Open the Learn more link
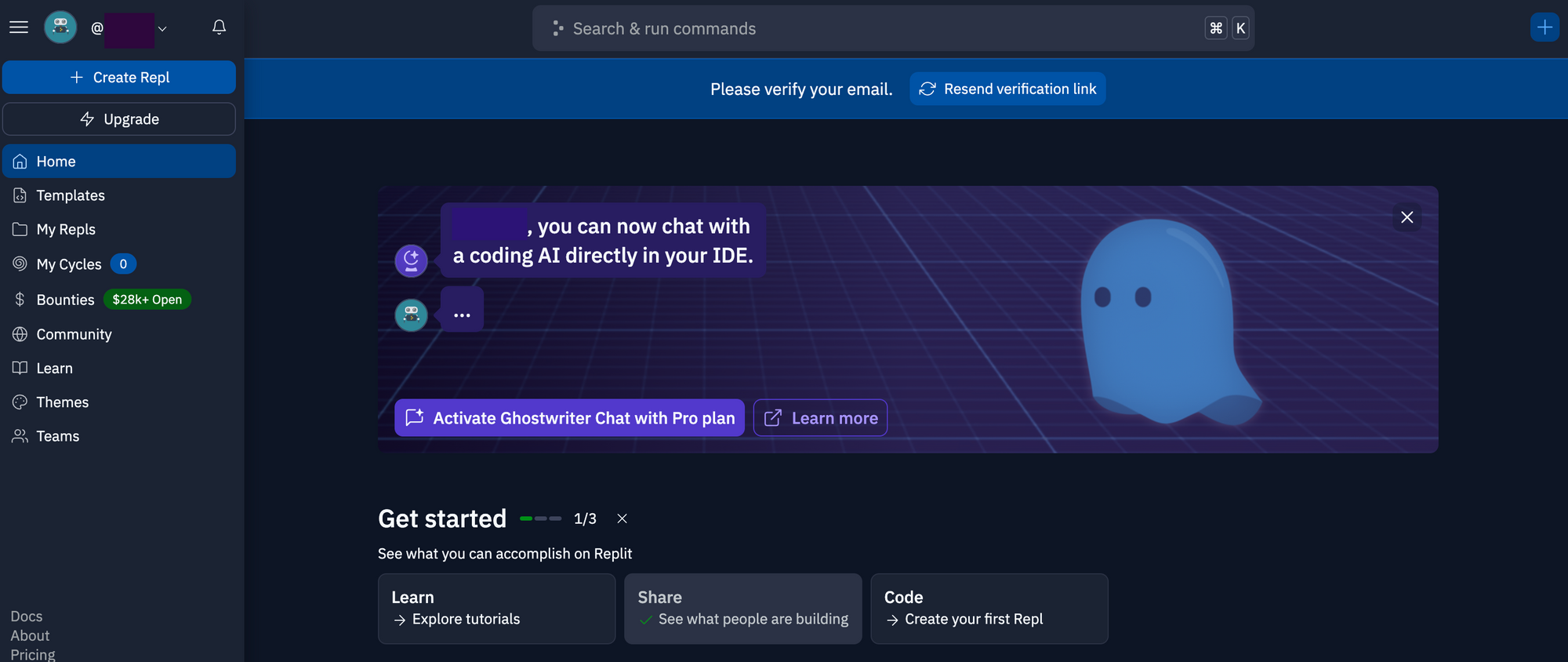The height and width of the screenshot is (662, 1568). 820,418
